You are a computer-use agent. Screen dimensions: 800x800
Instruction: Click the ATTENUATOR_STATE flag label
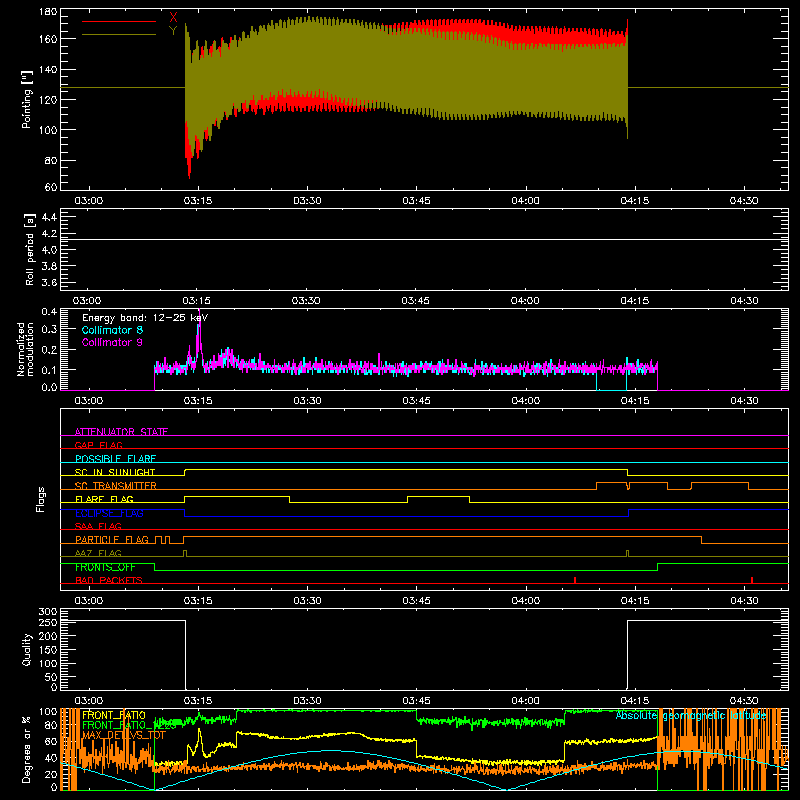(x=121, y=432)
